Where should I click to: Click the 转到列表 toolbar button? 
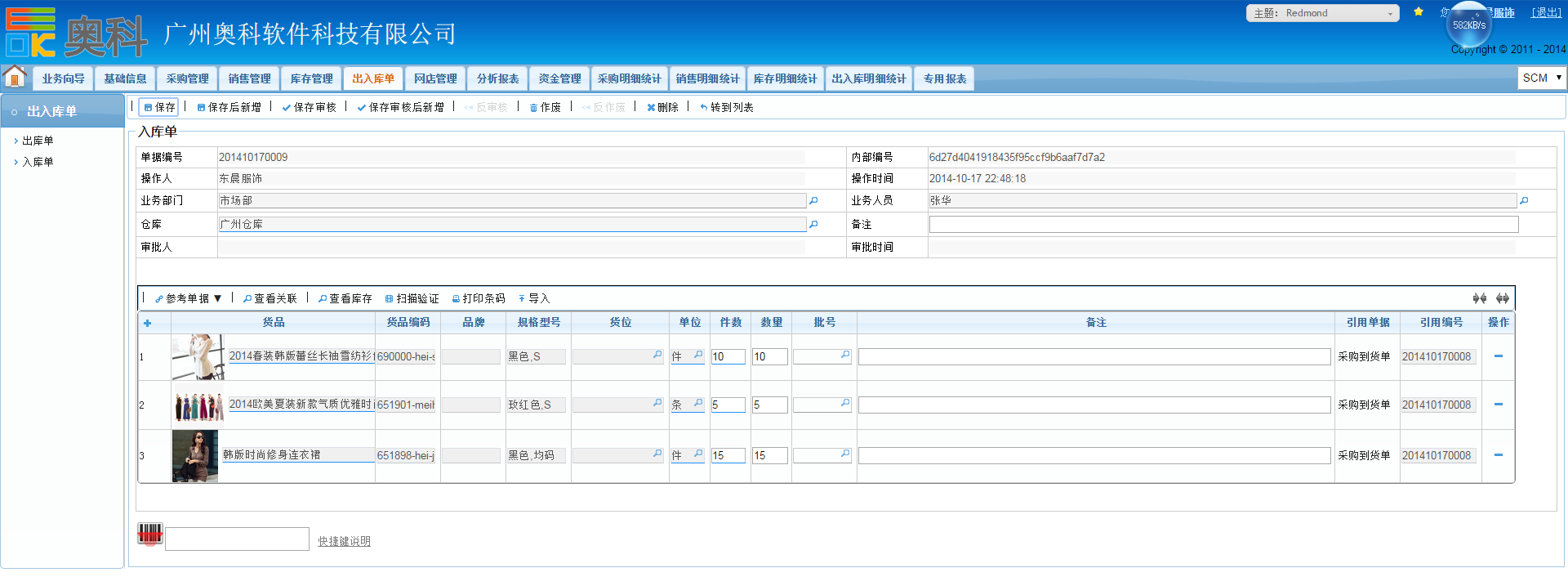[x=726, y=107]
